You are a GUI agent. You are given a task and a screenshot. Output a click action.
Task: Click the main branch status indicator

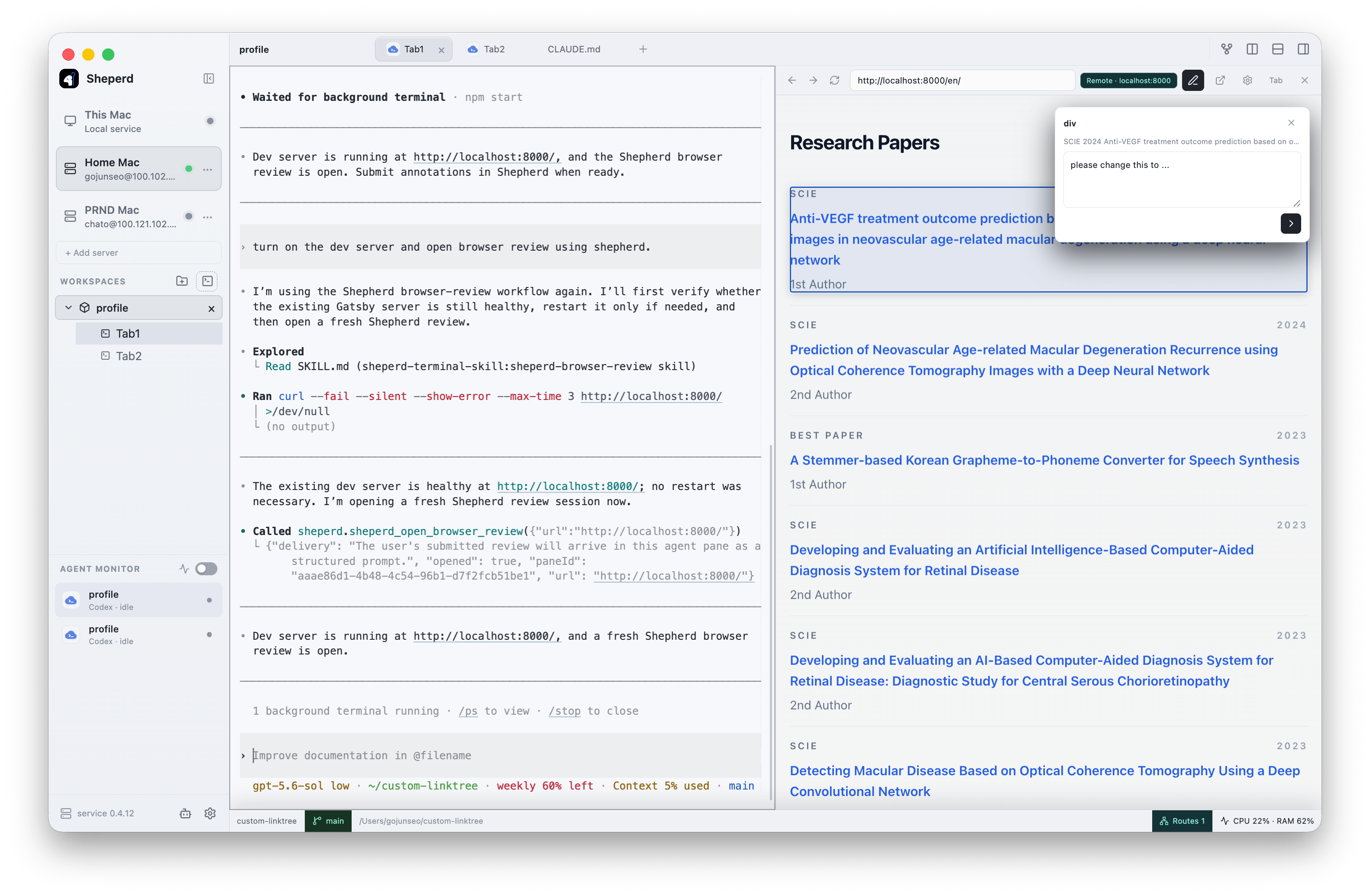click(328, 821)
